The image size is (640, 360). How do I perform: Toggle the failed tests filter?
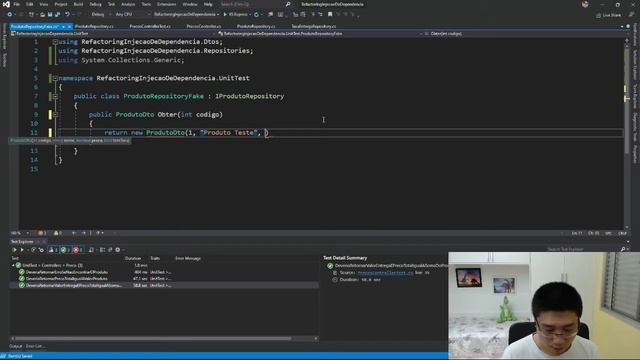[78, 250]
